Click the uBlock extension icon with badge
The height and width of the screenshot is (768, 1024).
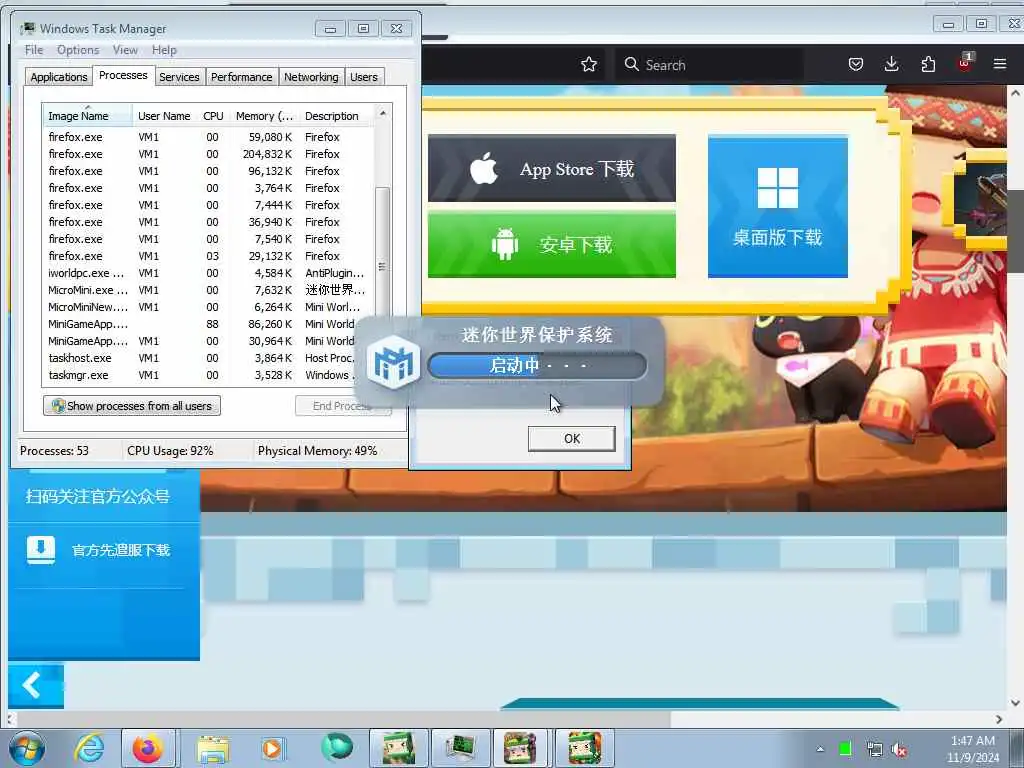(965, 63)
